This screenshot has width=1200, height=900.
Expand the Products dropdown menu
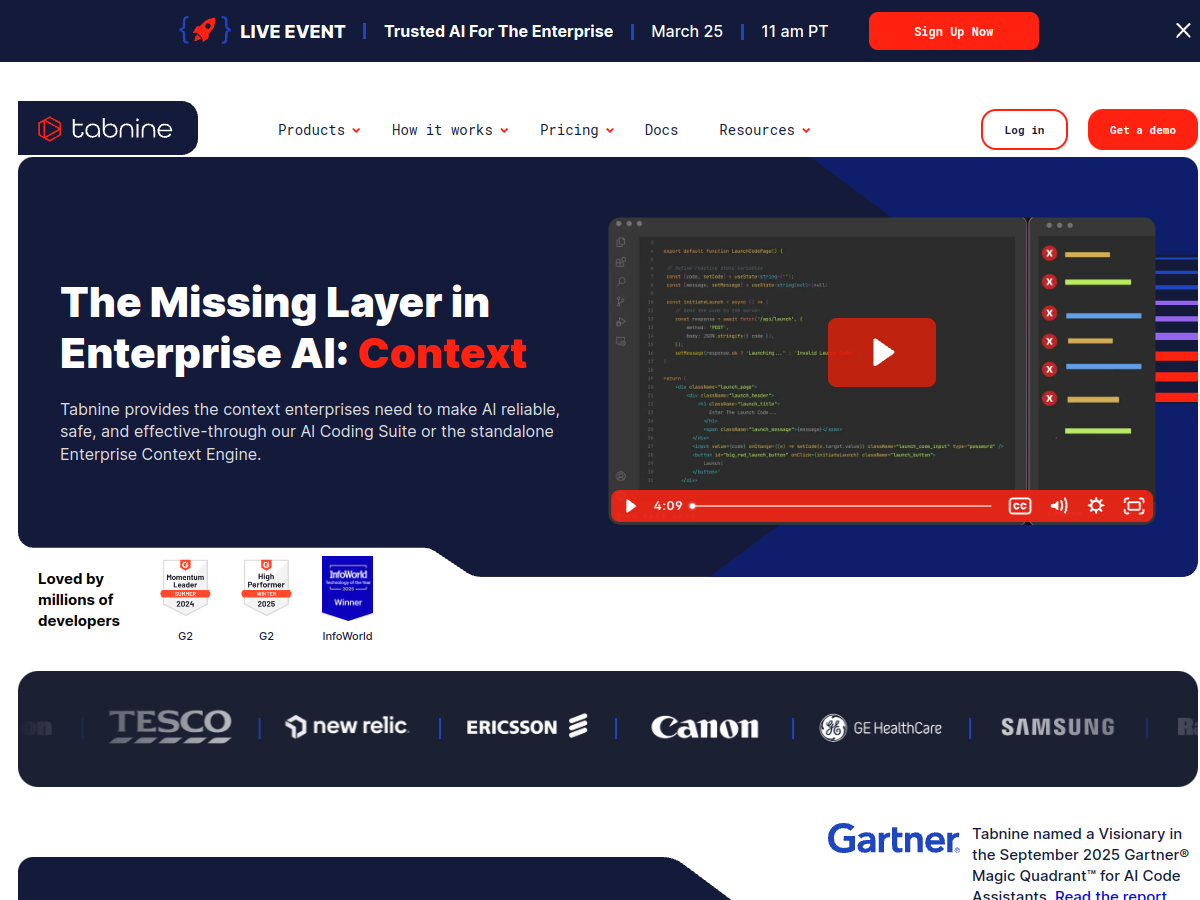318,130
